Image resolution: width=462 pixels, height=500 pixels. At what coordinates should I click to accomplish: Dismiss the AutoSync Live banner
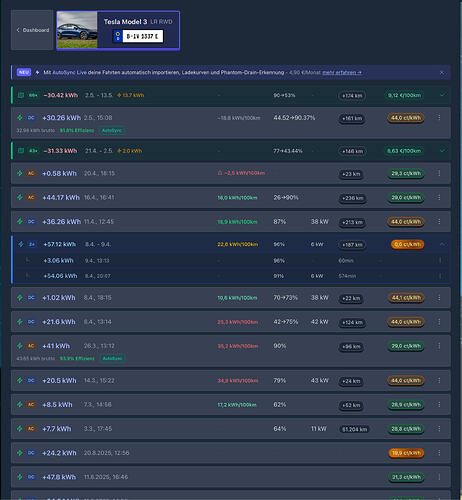pos(442,72)
